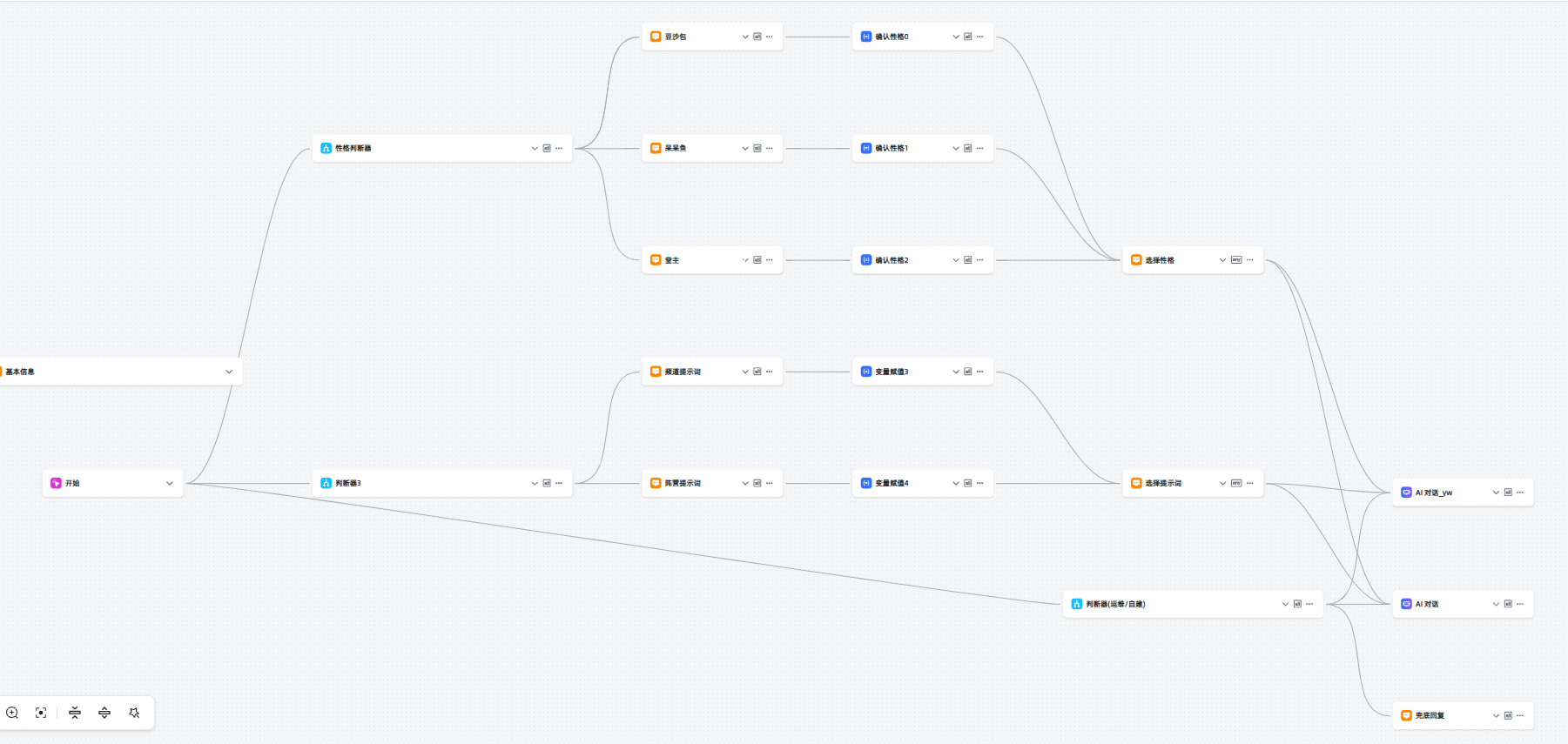The image size is (1568, 744).
Task: Click the blue 确认性格0 variable icon
Action: (865, 37)
